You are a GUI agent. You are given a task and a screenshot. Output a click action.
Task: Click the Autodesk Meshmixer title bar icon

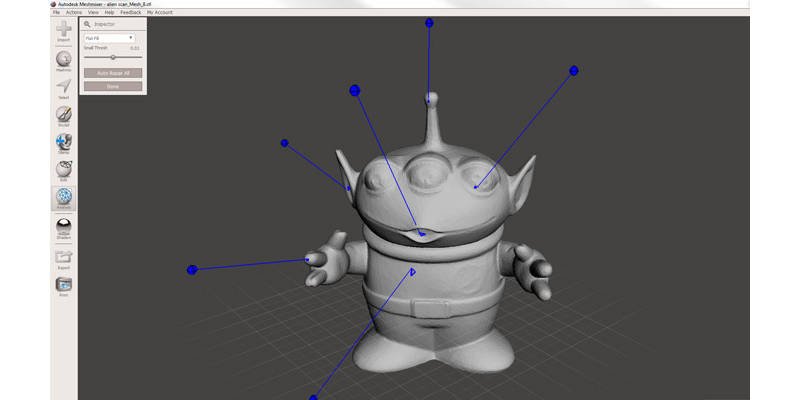(53, 4)
